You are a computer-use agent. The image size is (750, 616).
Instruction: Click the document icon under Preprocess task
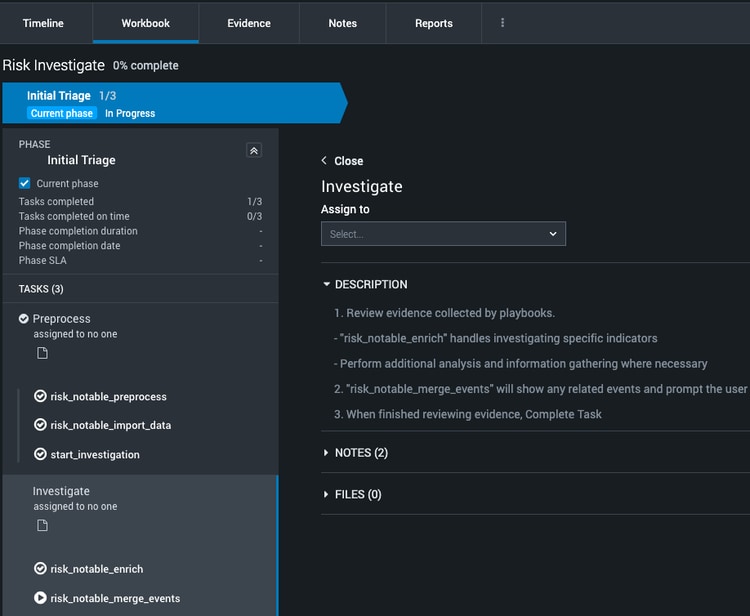point(42,353)
